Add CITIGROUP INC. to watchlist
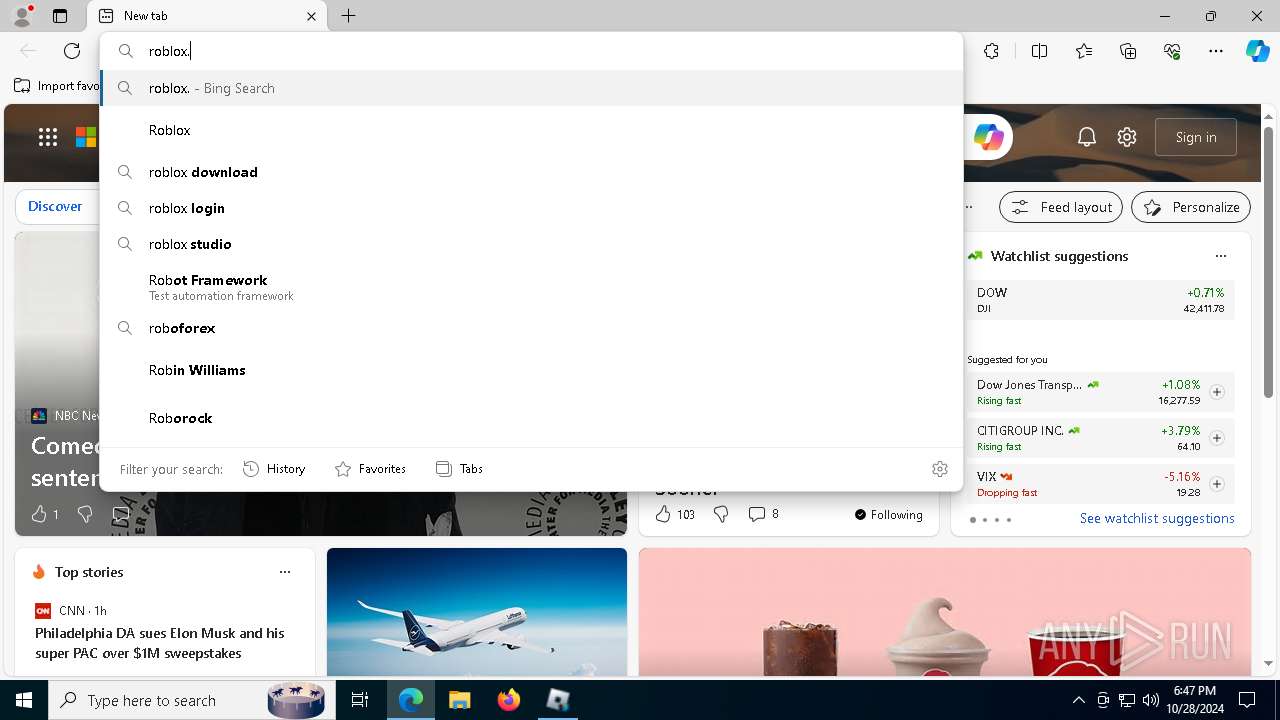This screenshot has width=1280, height=720. 1217,438
